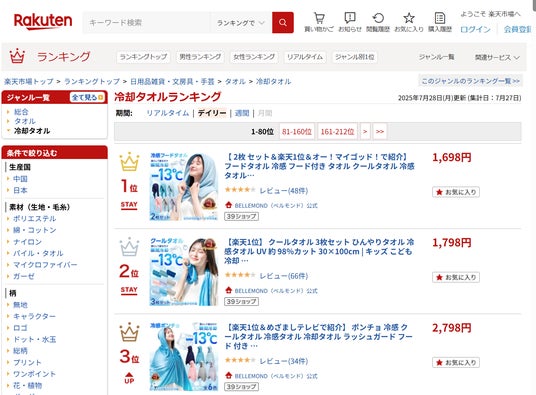The image size is (536, 395).
Task: Go to ranks 81-160位 page
Action: pyautogui.click(x=296, y=132)
